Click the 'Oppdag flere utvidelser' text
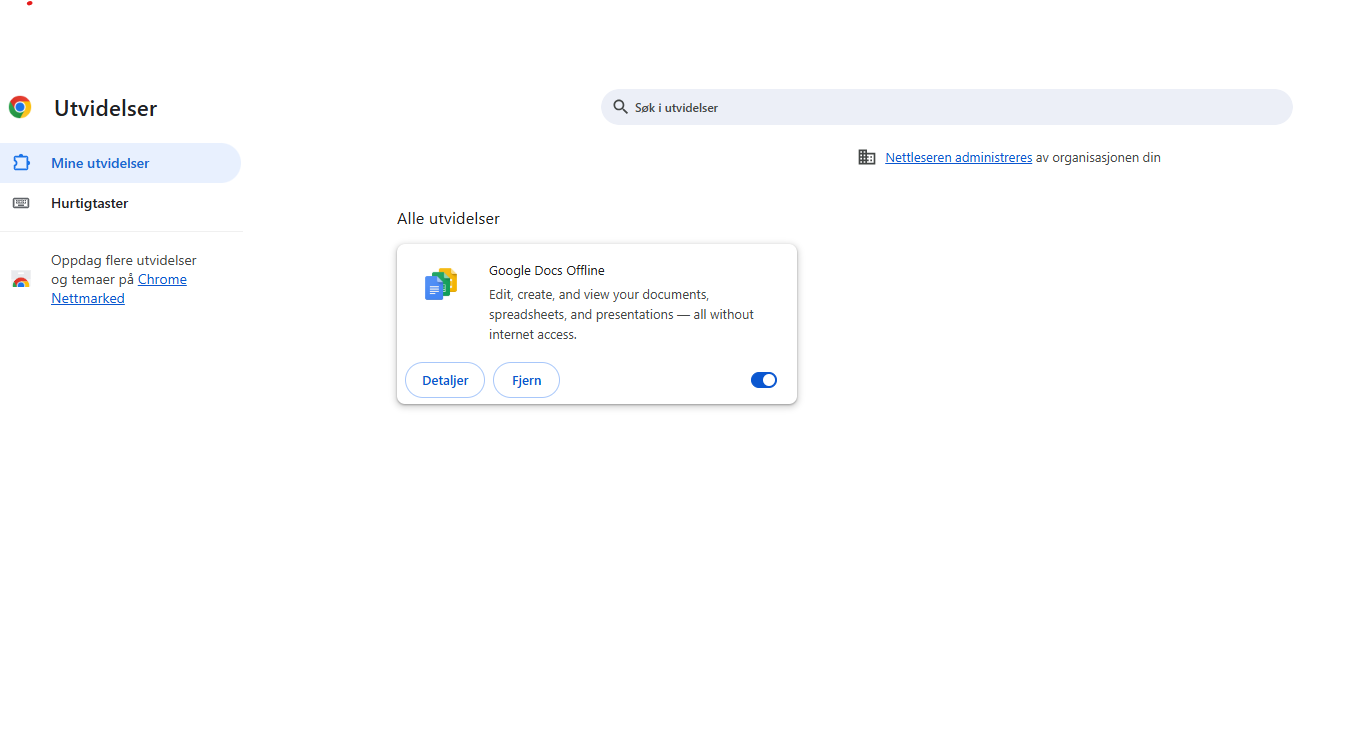The width and height of the screenshot is (1363, 749). point(124,260)
